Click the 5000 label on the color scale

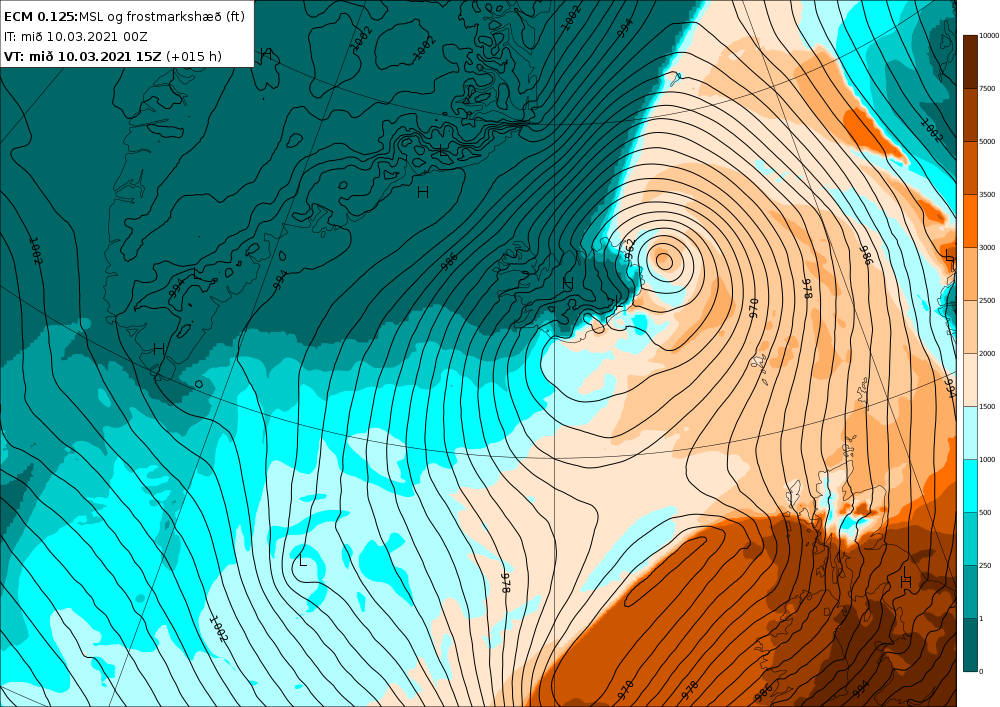tap(987, 142)
